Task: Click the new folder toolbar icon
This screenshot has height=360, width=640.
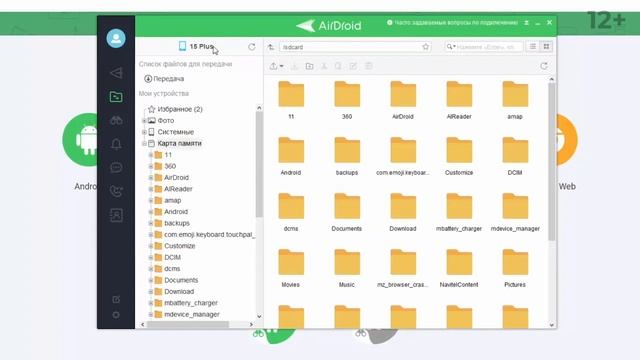Action: point(309,66)
